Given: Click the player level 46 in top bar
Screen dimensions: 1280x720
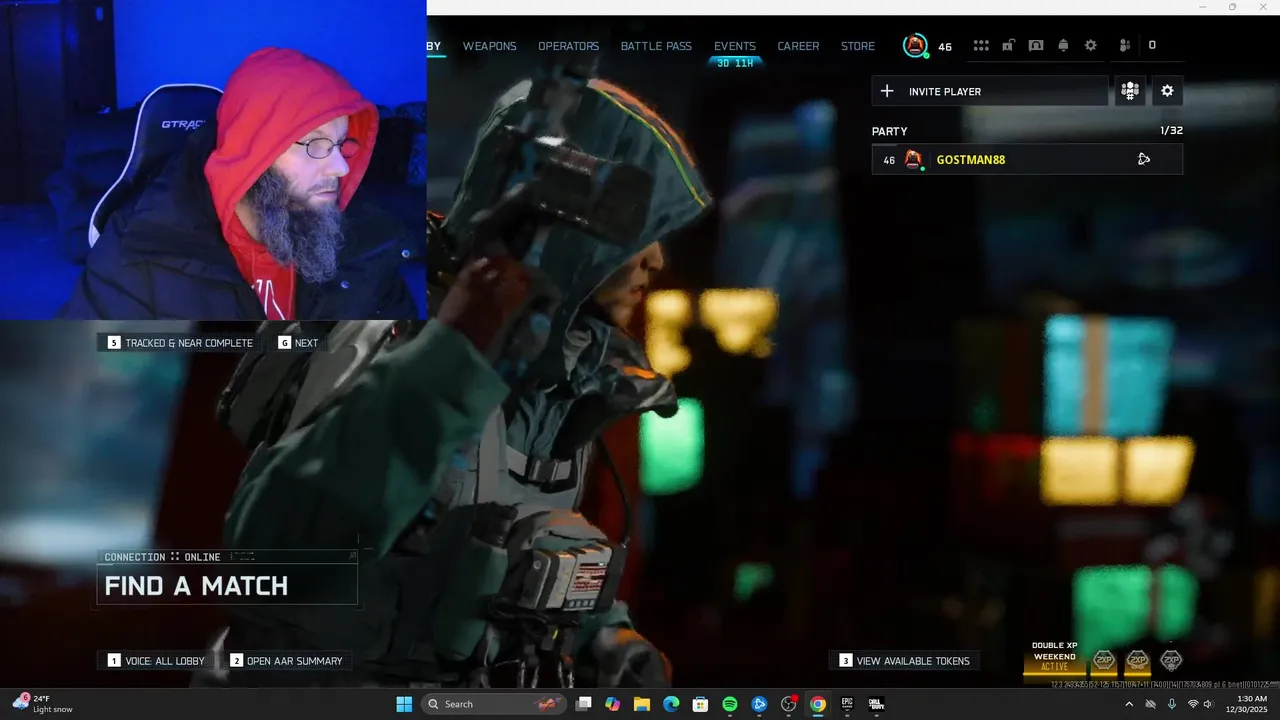Looking at the screenshot, I should 945,47.
